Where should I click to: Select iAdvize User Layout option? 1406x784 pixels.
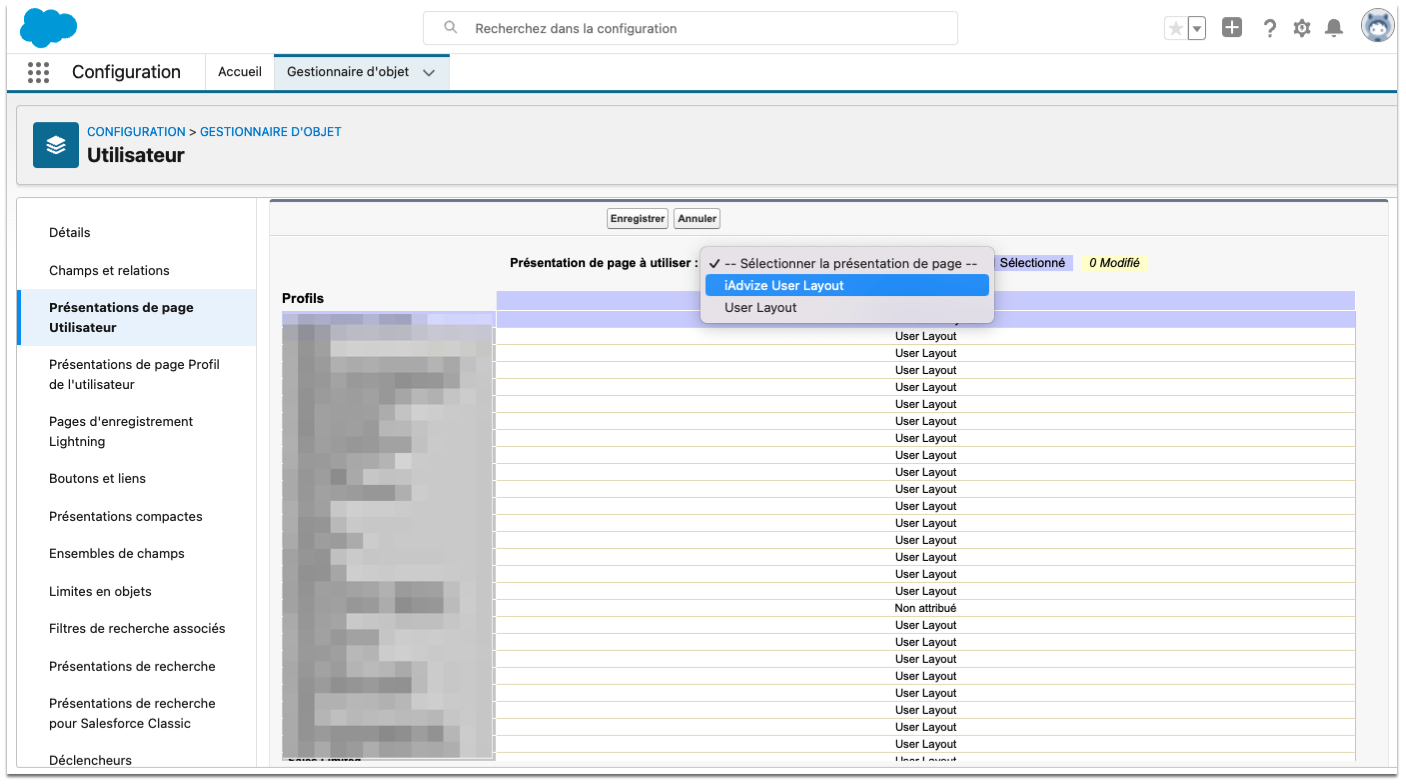point(784,286)
